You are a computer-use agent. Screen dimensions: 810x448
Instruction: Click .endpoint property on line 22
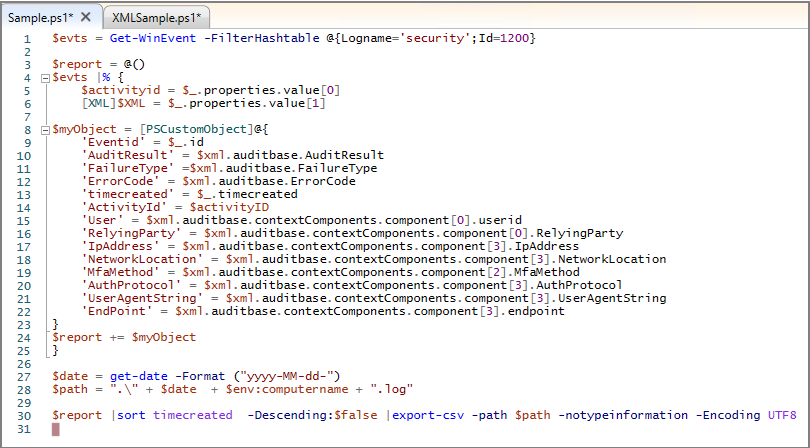533,311
